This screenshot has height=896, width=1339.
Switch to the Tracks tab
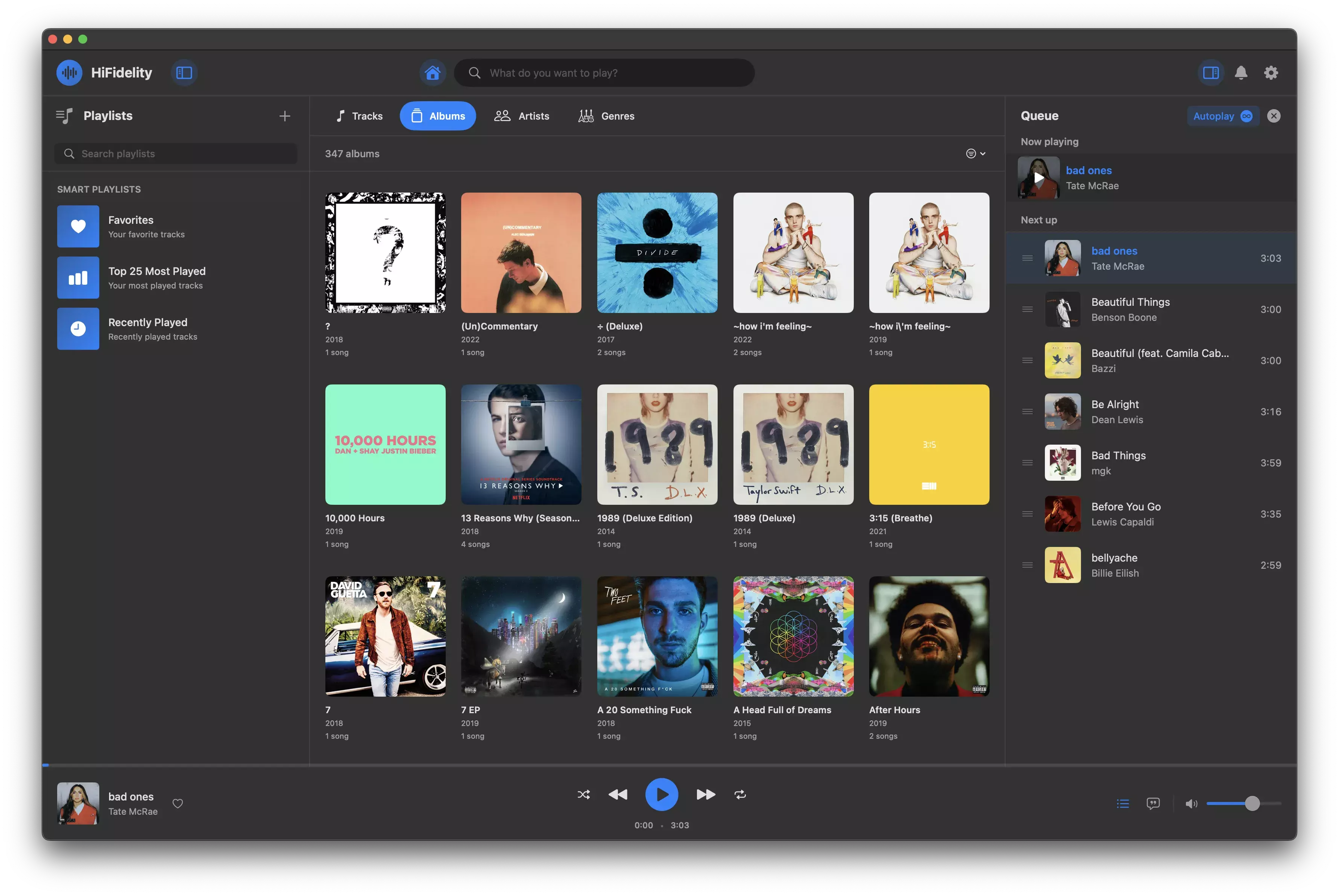pos(359,116)
